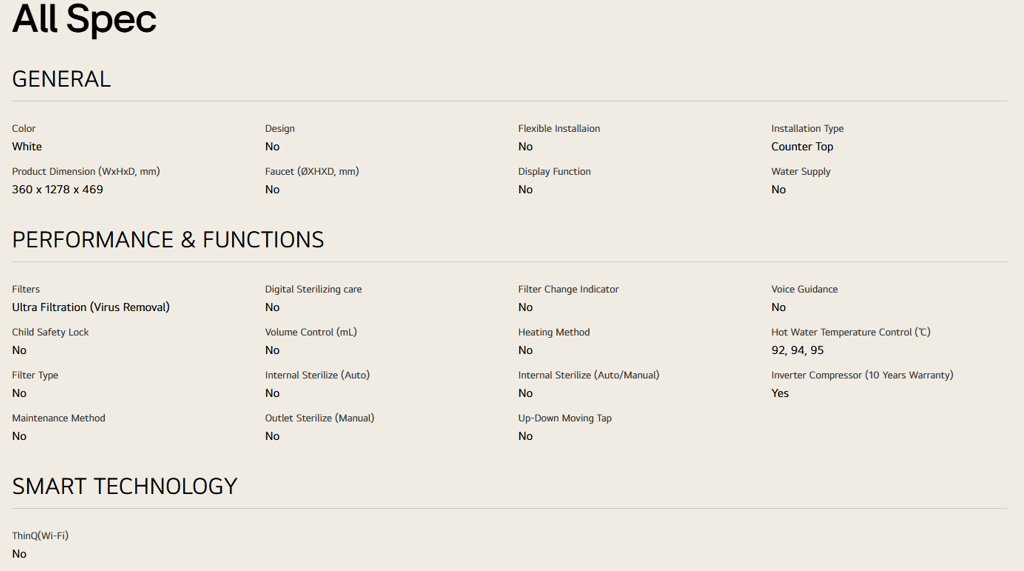Click the ThinQ(Wi-Fi) label
This screenshot has width=1024, height=571.
pyautogui.click(x=40, y=536)
